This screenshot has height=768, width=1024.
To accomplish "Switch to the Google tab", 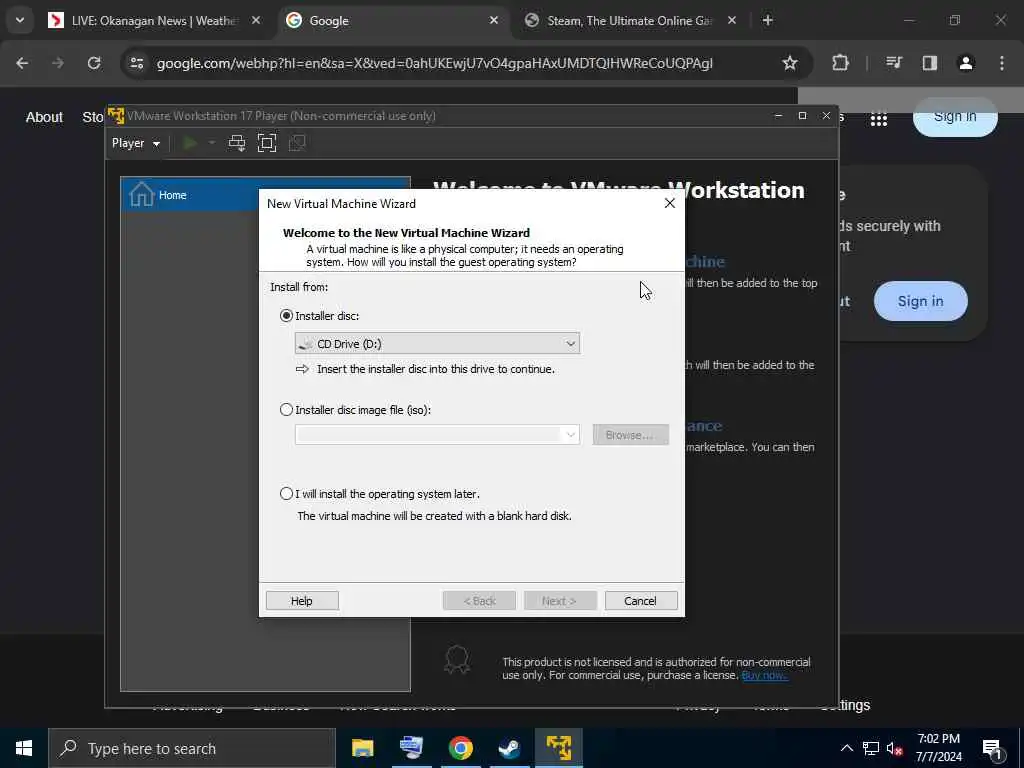I will (x=393, y=21).
